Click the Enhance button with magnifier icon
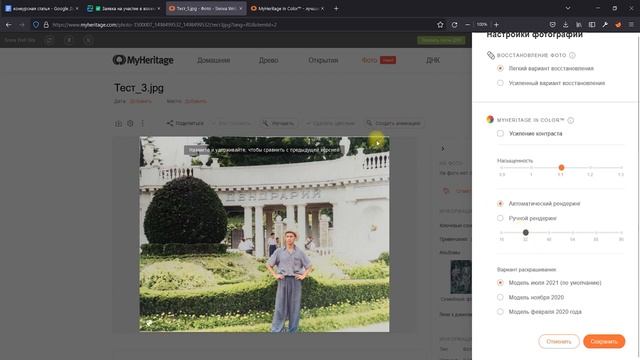This screenshot has width=640, height=360. pyautogui.click(x=279, y=123)
